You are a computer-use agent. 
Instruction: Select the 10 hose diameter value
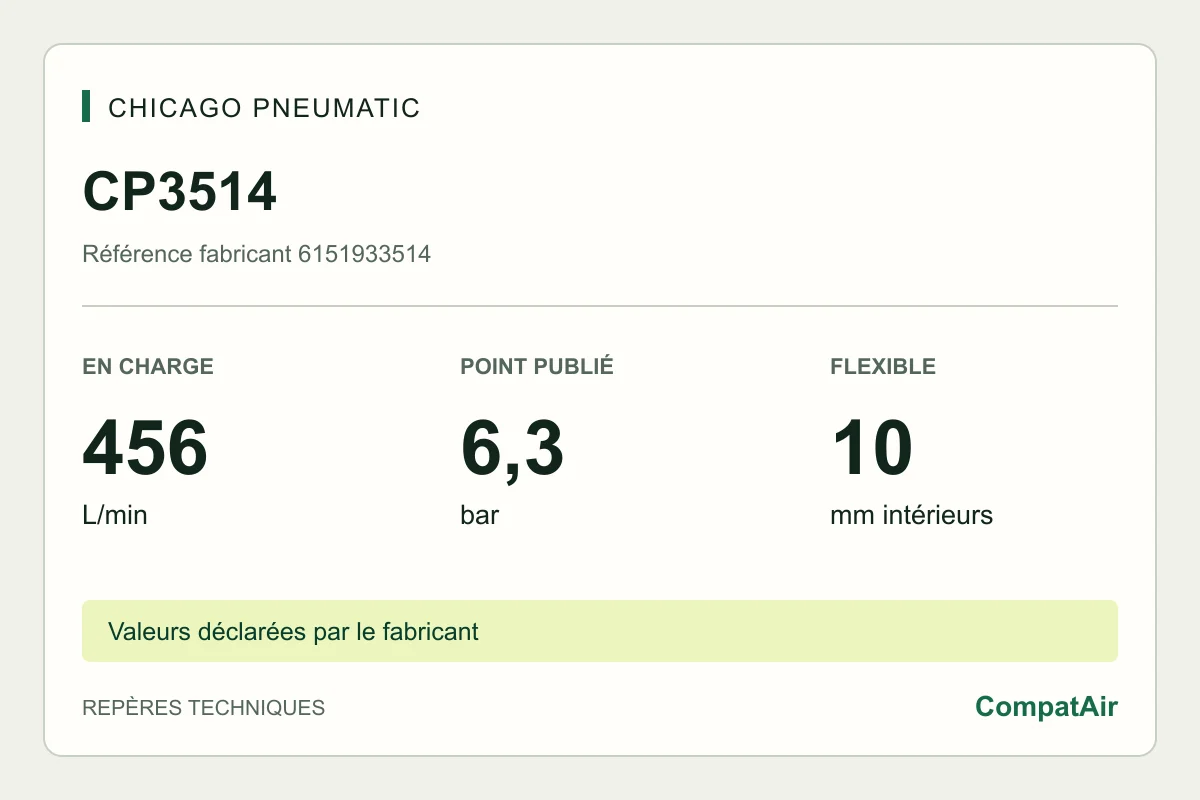(871, 447)
